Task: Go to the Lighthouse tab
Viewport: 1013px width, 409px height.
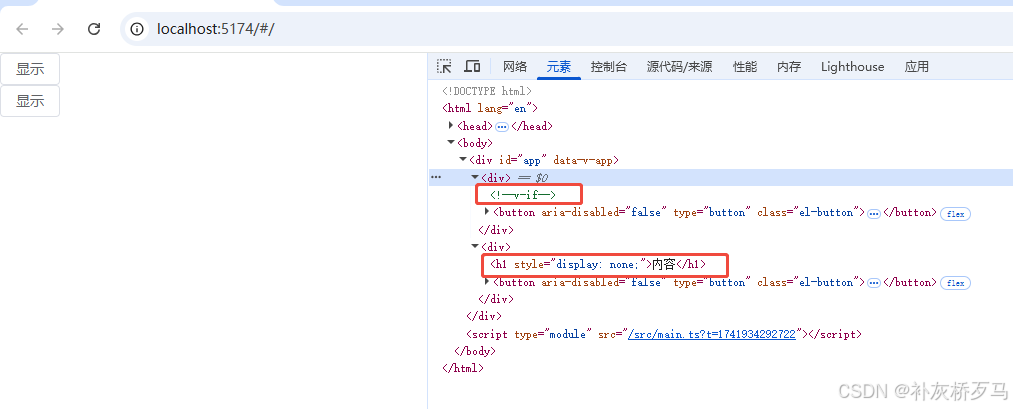Action: click(852, 67)
